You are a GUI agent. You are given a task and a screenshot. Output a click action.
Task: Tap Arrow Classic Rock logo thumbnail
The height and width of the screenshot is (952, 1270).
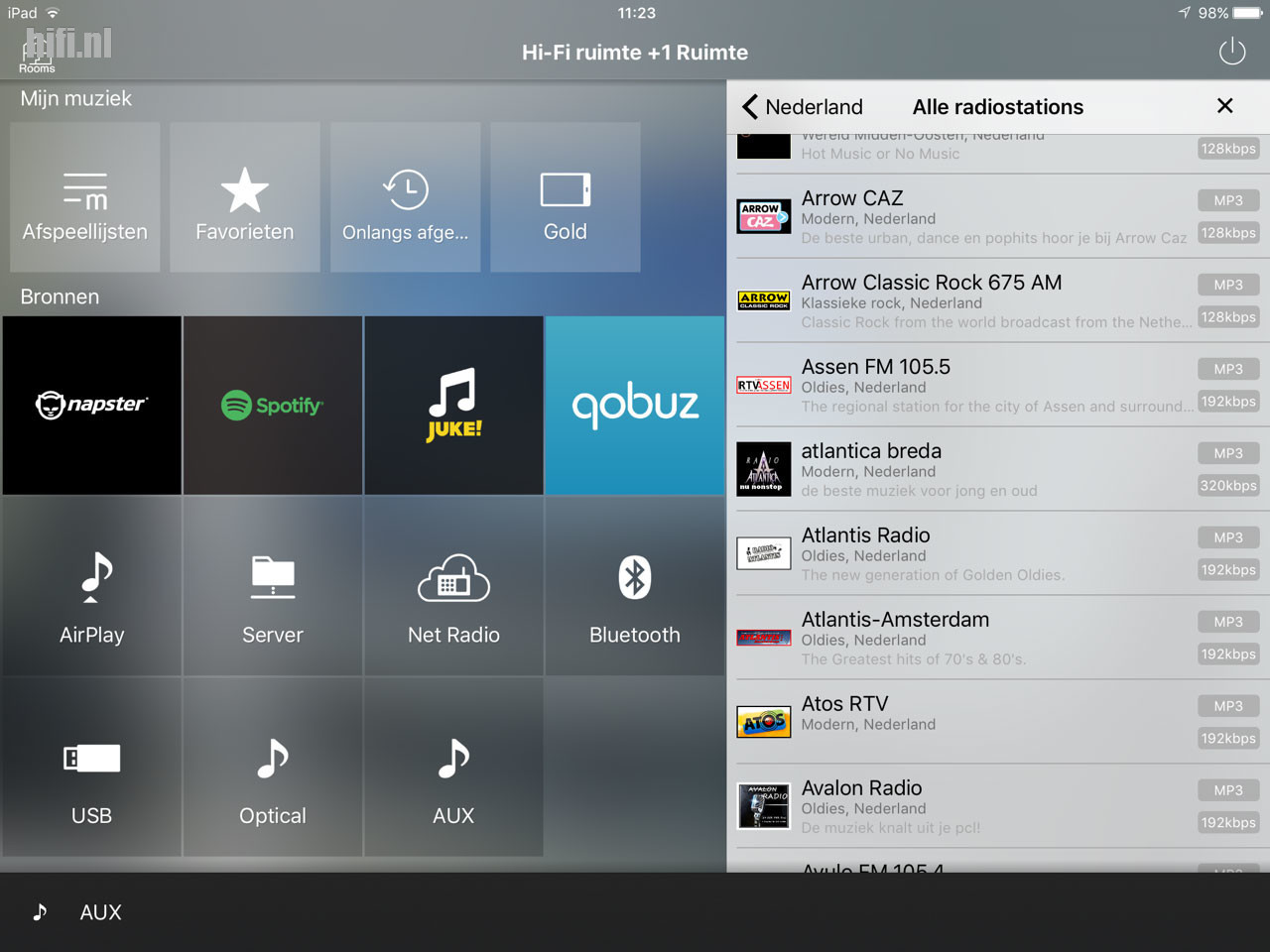point(764,299)
